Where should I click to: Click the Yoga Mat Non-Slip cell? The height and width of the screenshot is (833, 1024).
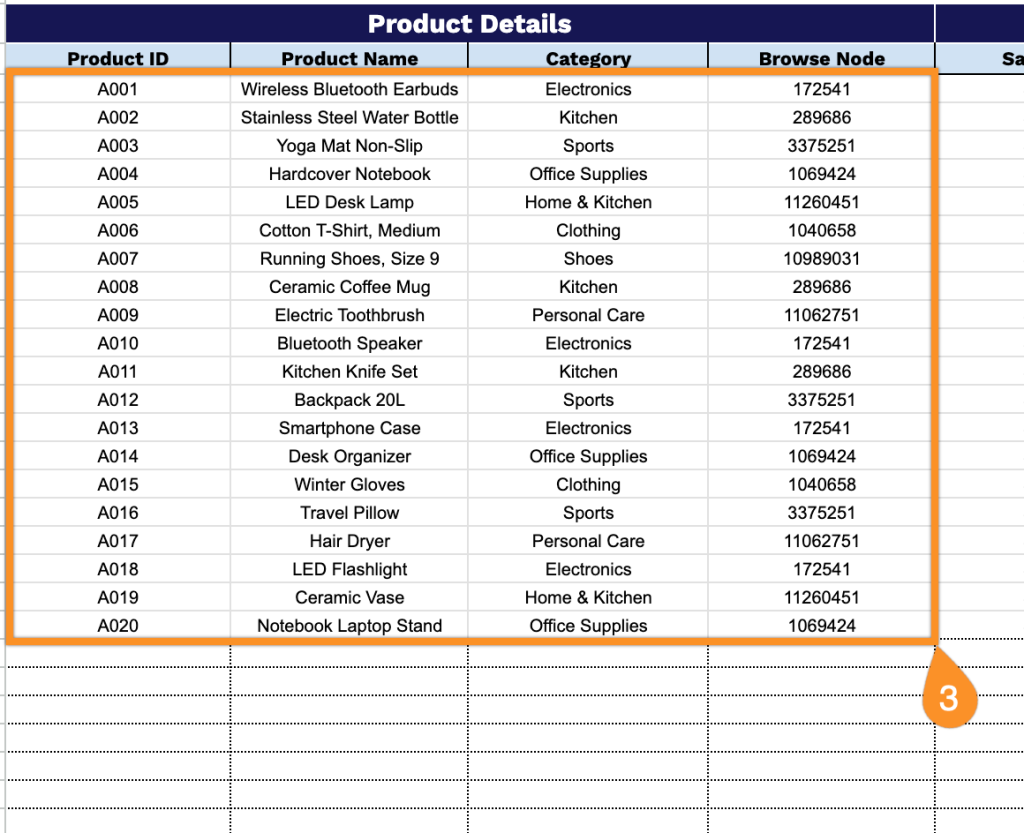(x=349, y=146)
